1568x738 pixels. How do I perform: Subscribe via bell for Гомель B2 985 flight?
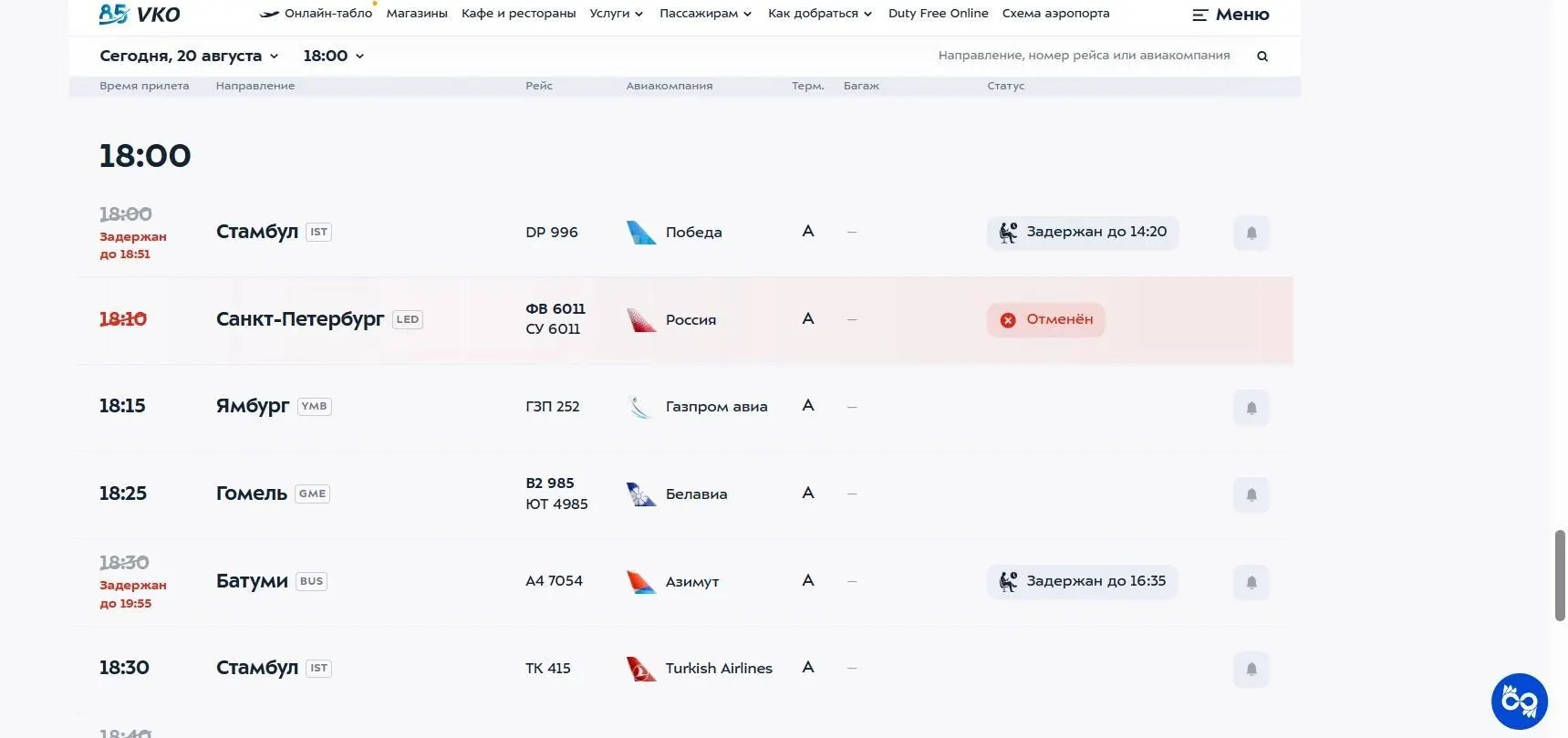point(1251,494)
